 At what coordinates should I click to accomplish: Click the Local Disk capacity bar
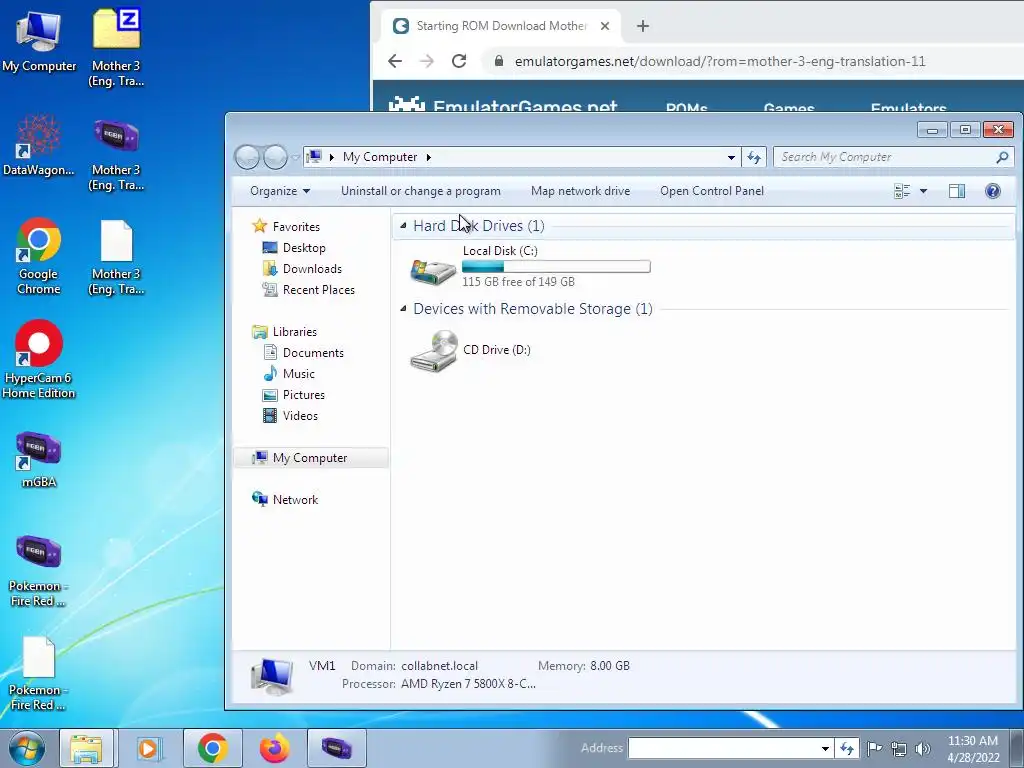point(556,266)
